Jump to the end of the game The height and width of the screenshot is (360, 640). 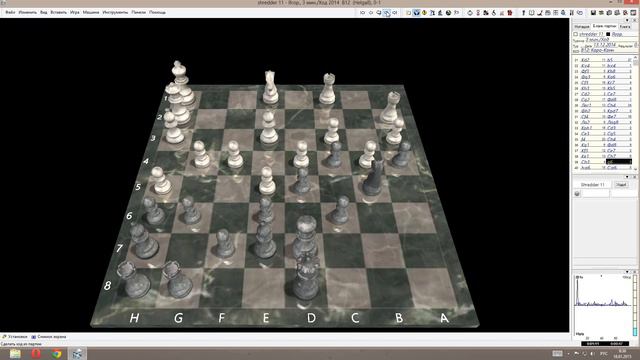tap(395, 13)
